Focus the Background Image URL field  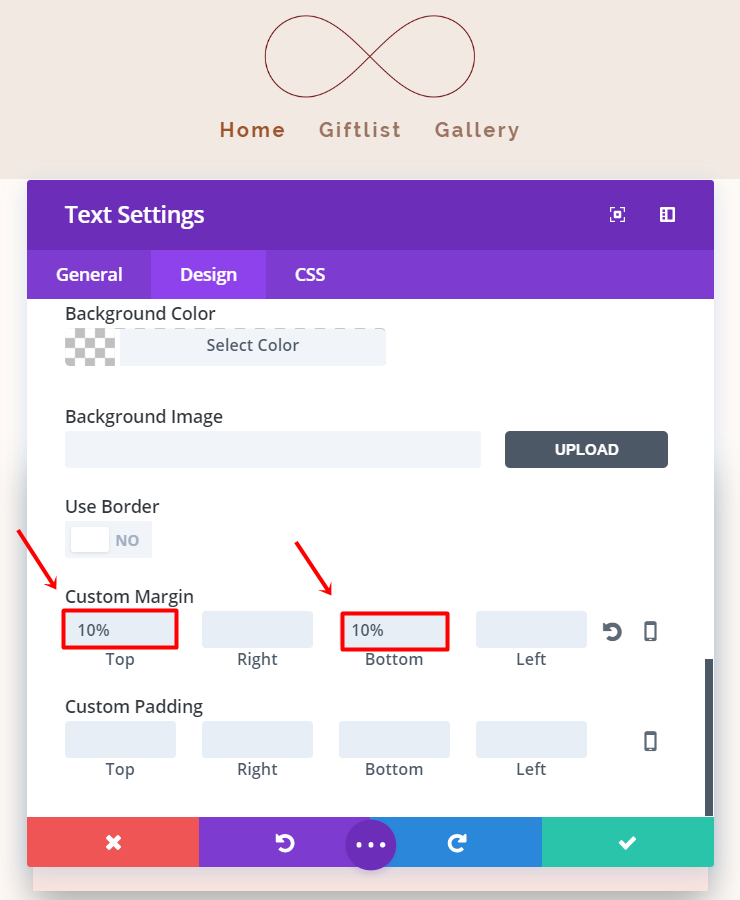pos(273,450)
